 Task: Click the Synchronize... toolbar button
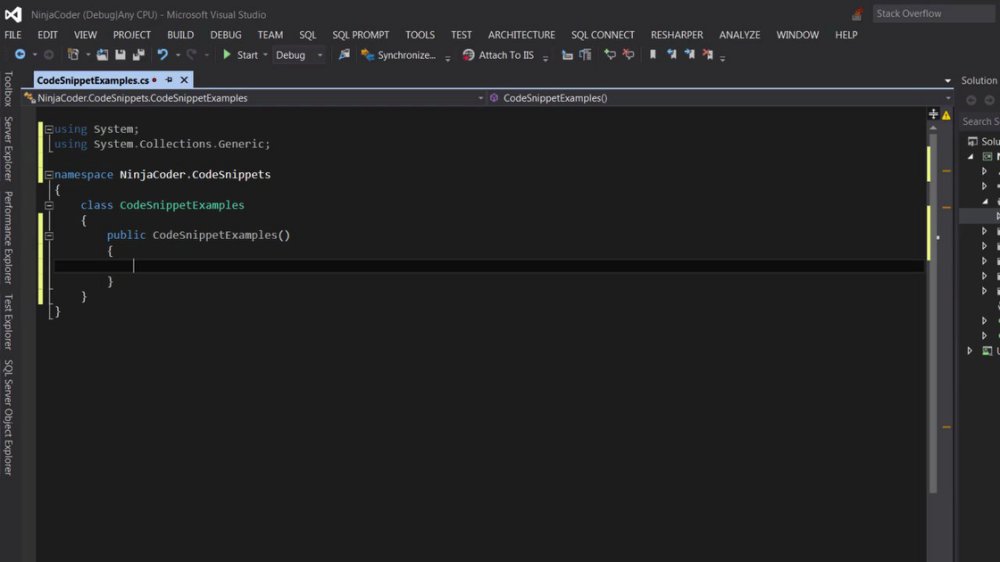[x=399, y=55]
